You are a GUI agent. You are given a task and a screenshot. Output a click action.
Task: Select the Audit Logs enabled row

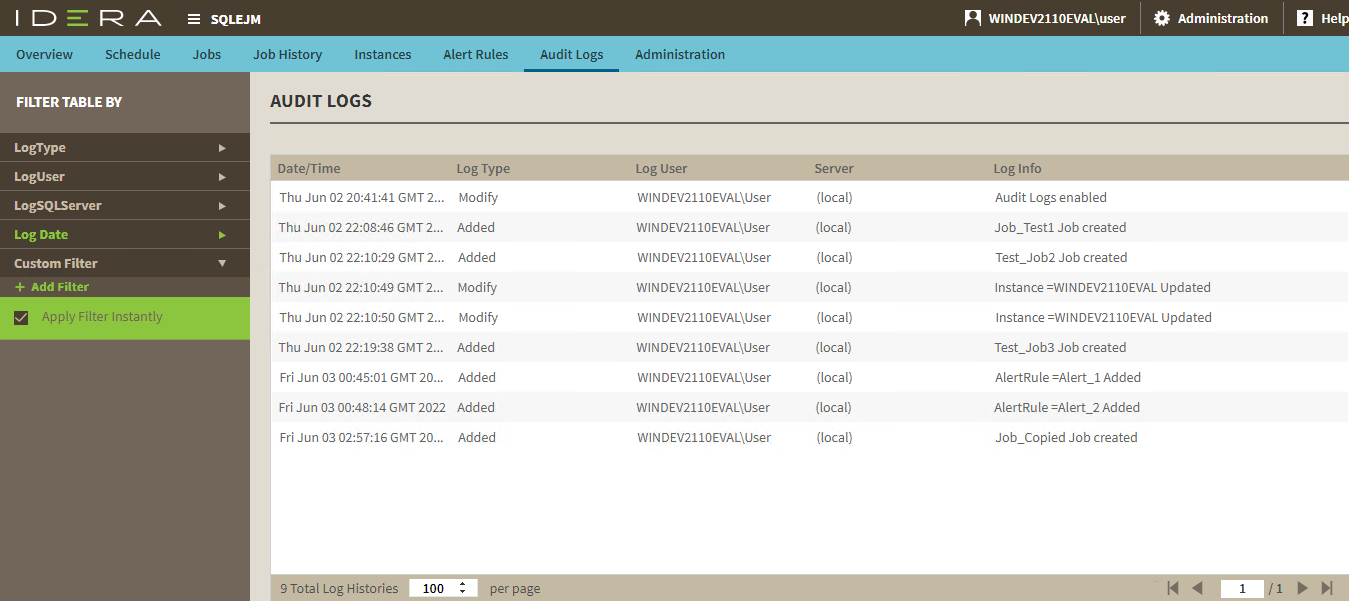click(809, 197)
